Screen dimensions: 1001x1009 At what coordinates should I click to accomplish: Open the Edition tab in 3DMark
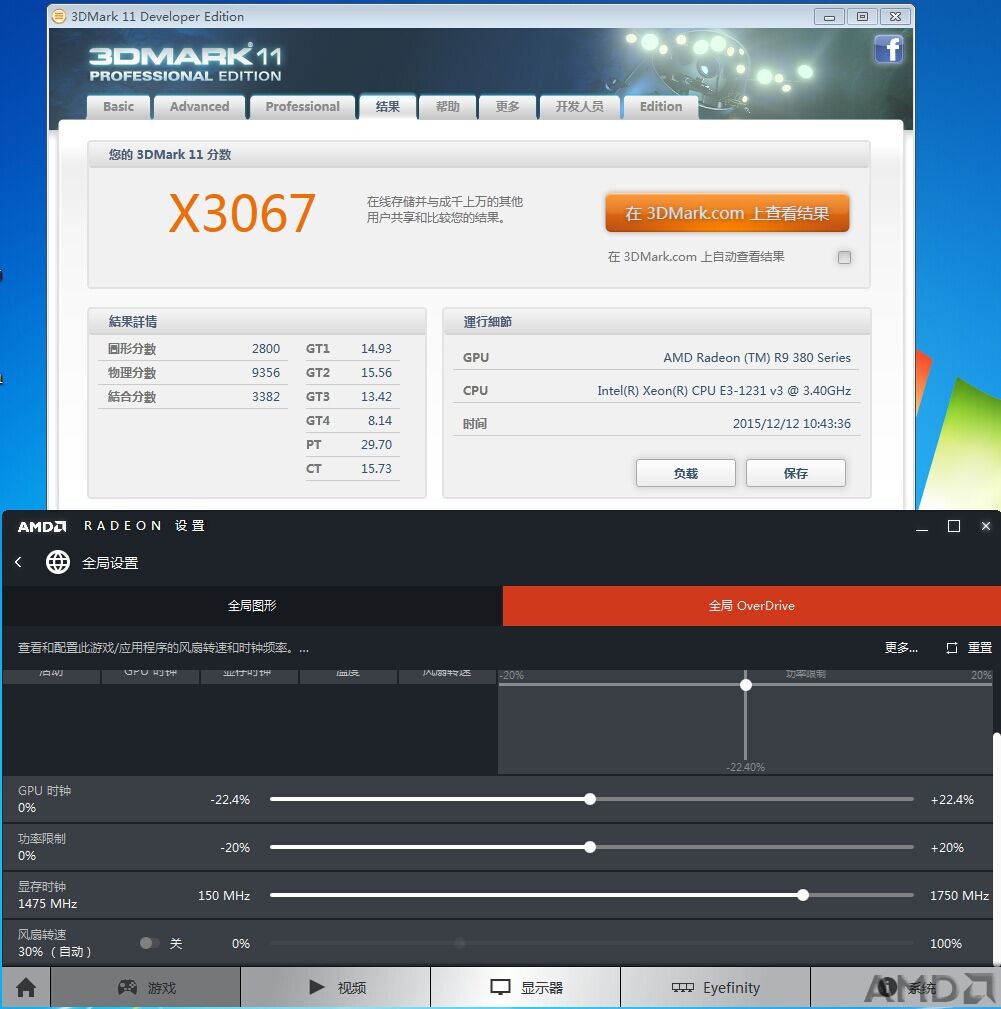point(661,107)
